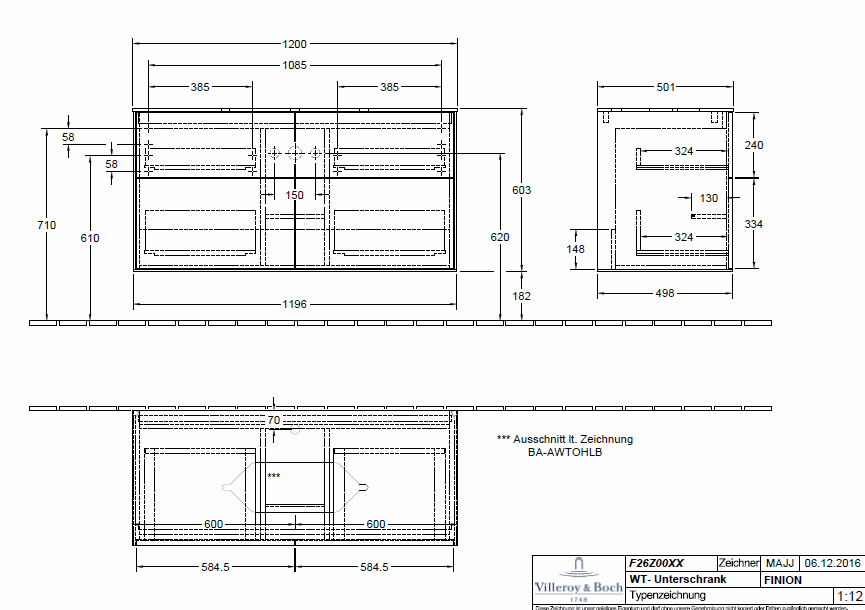The image size is (865, 610).
Task: Select the 70 dimension in plan view
Action: [x=274, y=421]
